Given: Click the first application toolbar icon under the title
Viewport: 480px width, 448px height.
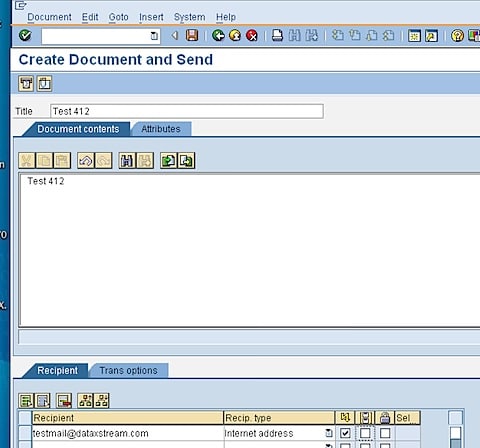Looking at the screenshot, I should click(x=26, y=83).
